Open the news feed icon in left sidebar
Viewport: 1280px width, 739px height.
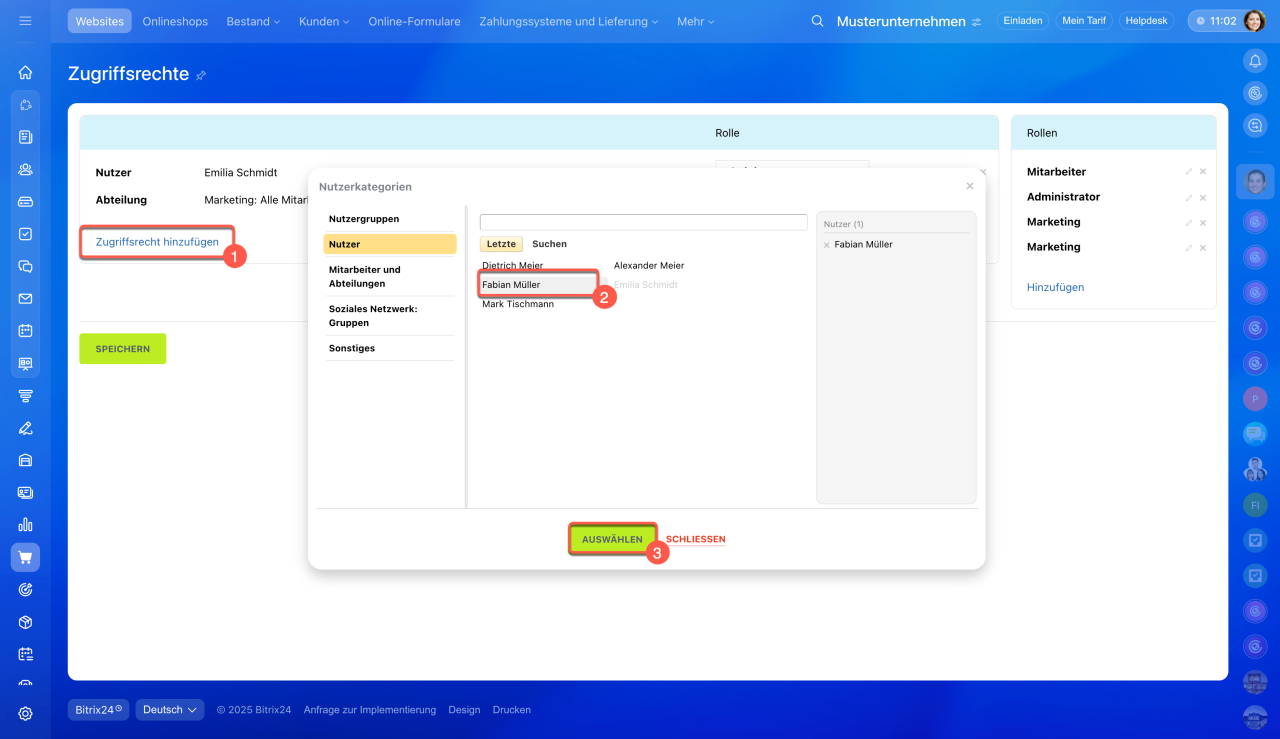(x=25, y=137)
